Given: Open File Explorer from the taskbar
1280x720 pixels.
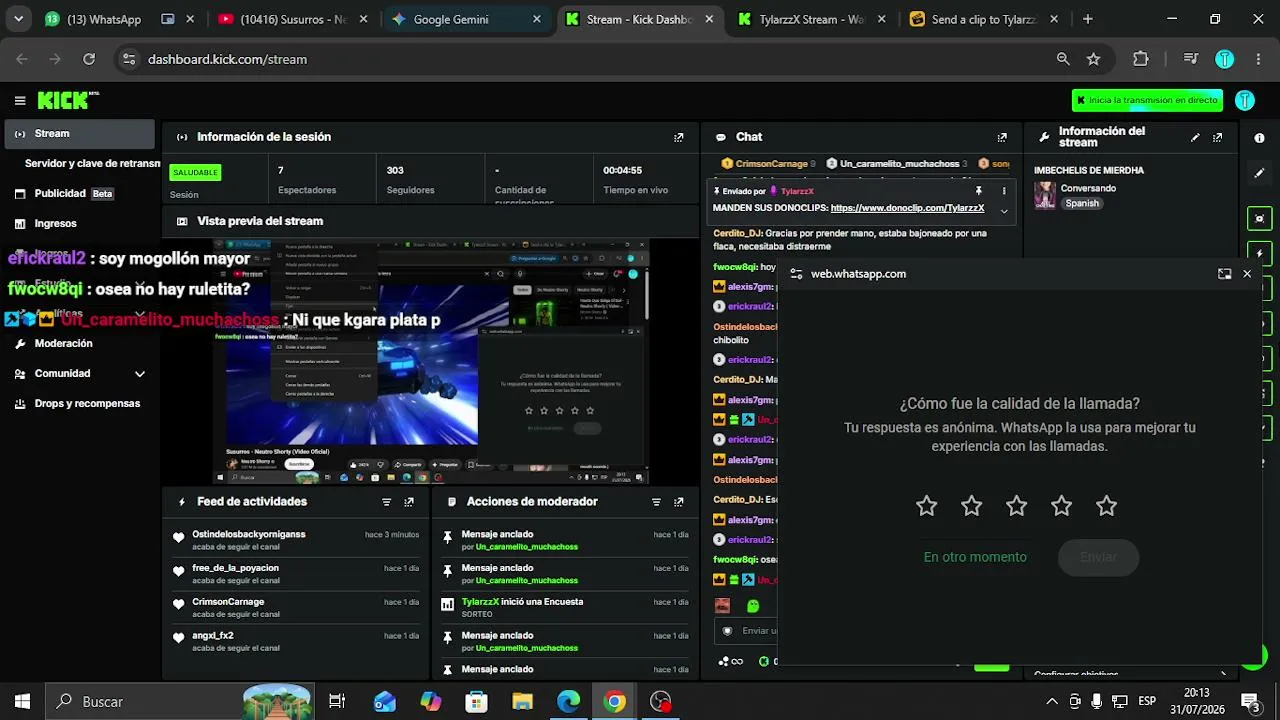Looking at the screenshot, I should point(522,701).
